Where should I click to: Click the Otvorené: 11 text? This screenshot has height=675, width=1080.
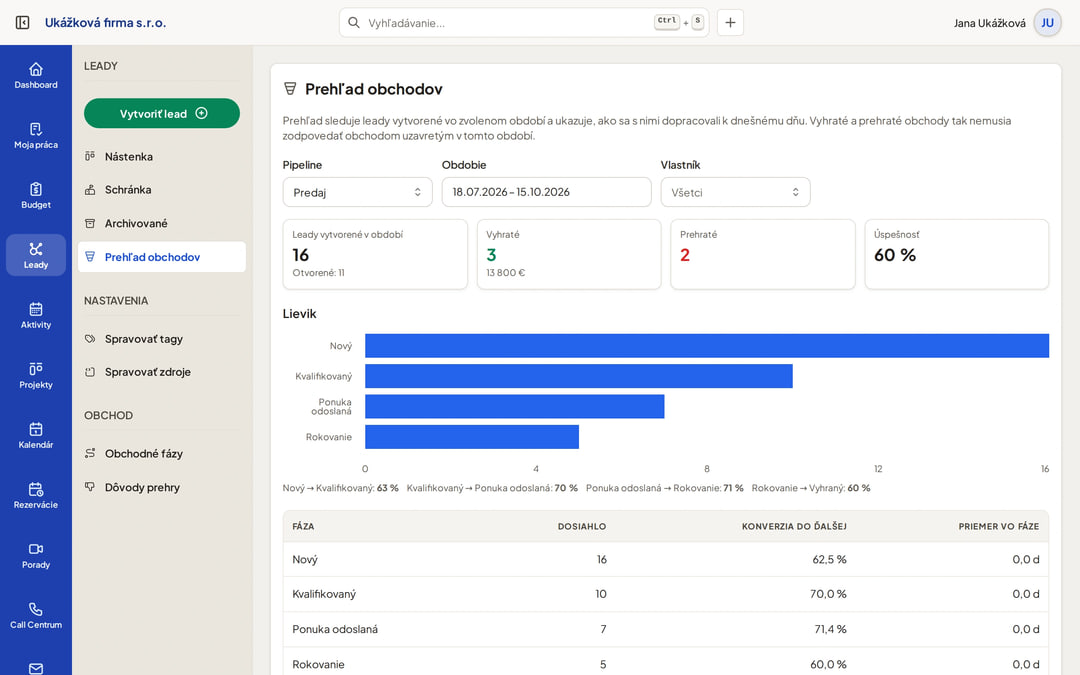(x=318, y=273)
